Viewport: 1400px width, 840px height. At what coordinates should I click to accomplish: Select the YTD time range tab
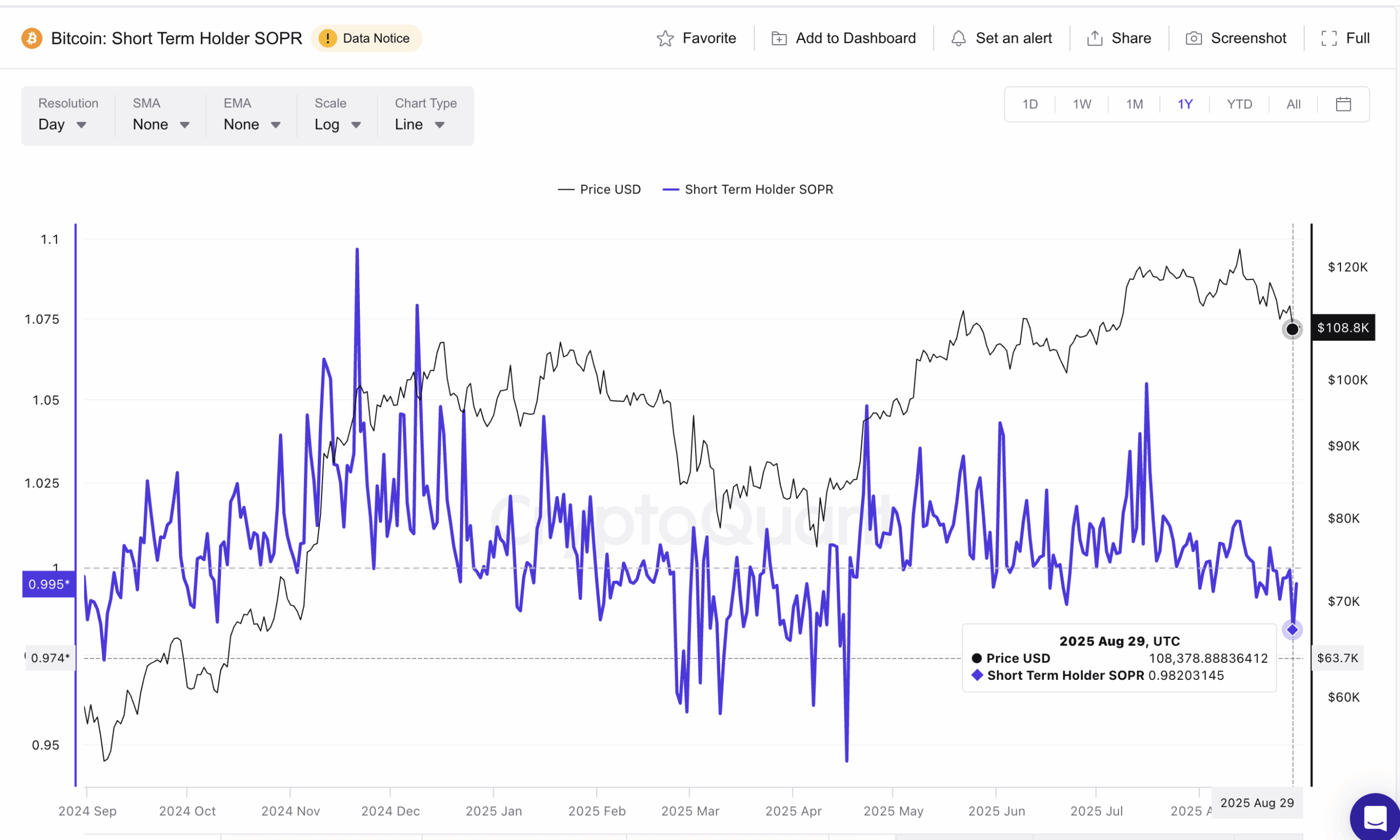(x=1239, y=104)
